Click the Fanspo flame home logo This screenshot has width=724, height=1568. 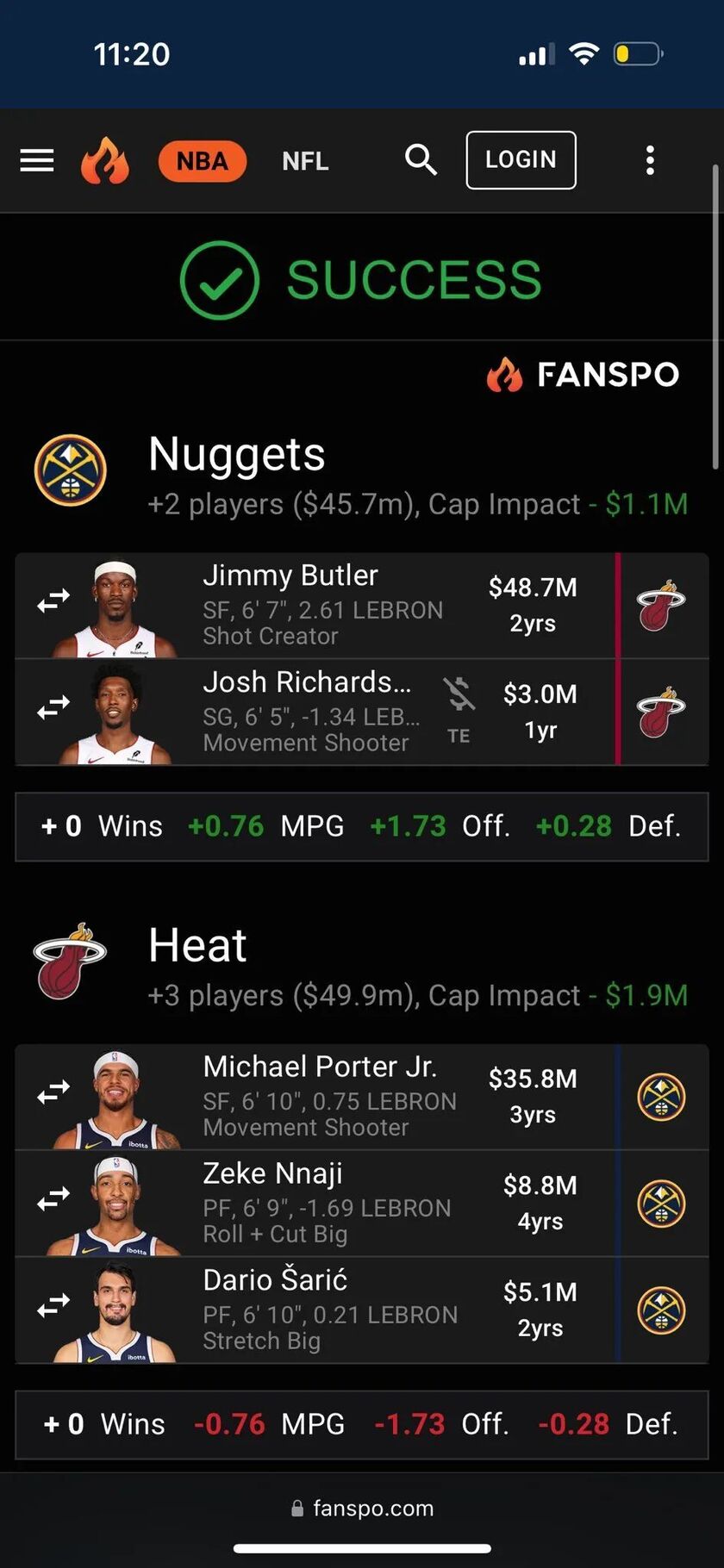(x=104, y=161)
